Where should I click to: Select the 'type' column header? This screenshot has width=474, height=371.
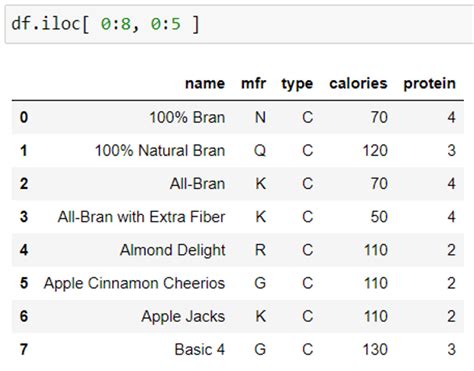click(297, 84)
